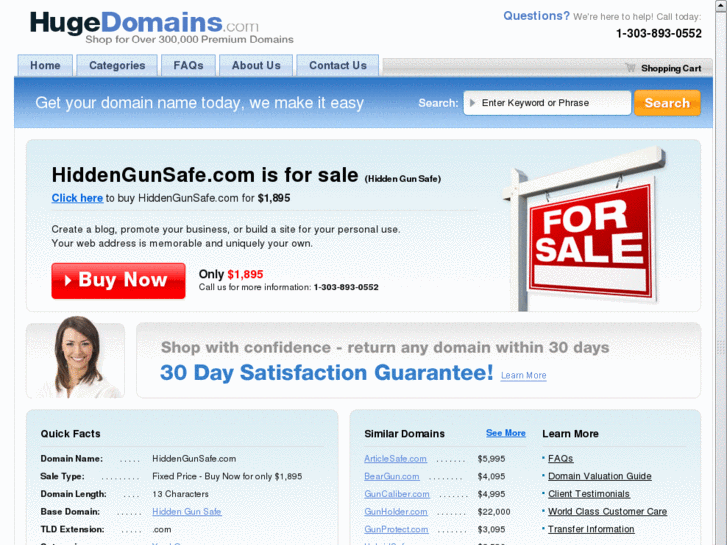Open the Shopping Cart link

click(x=670, y=68)
